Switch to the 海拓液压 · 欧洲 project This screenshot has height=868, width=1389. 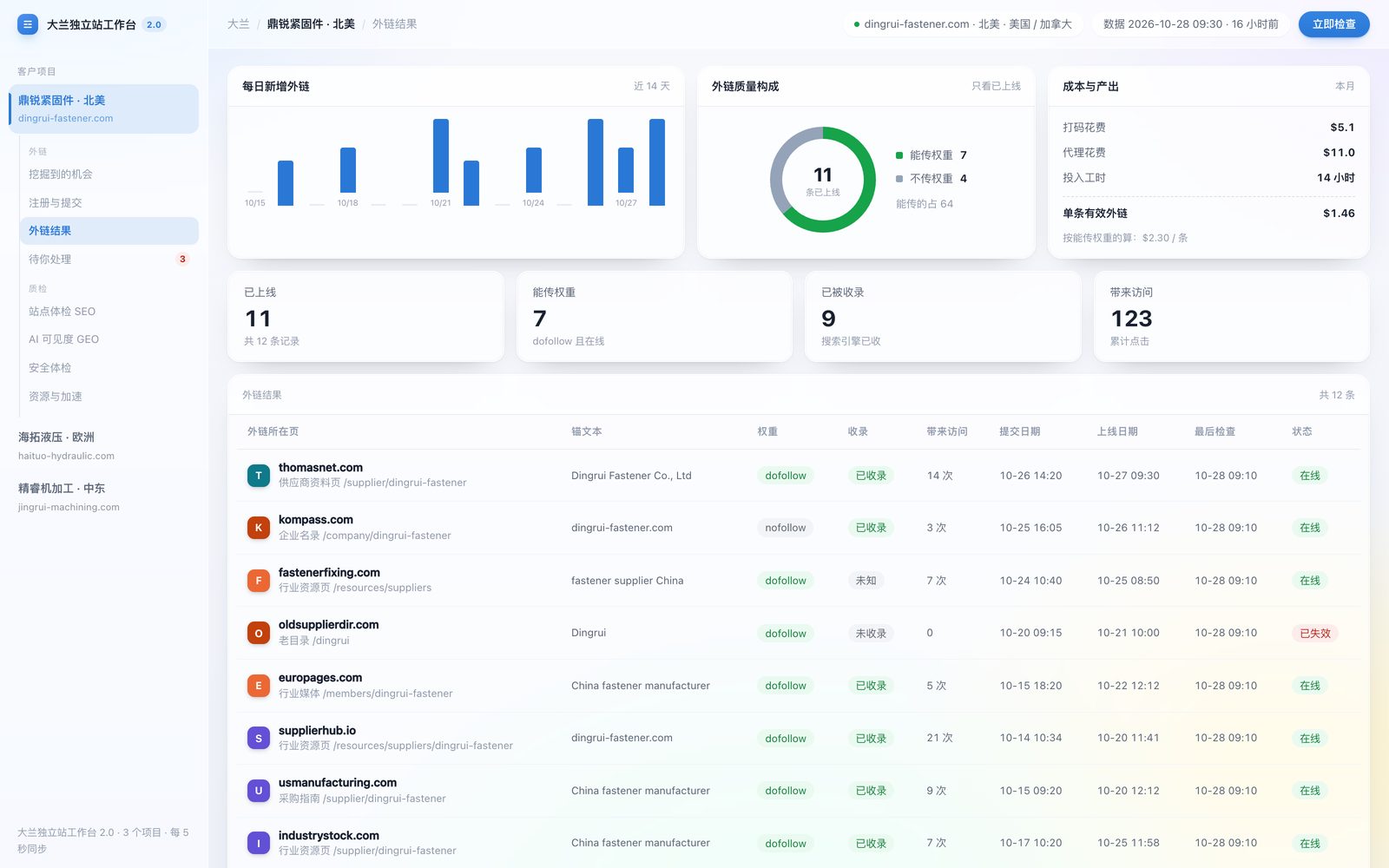[x=103, y=445]
